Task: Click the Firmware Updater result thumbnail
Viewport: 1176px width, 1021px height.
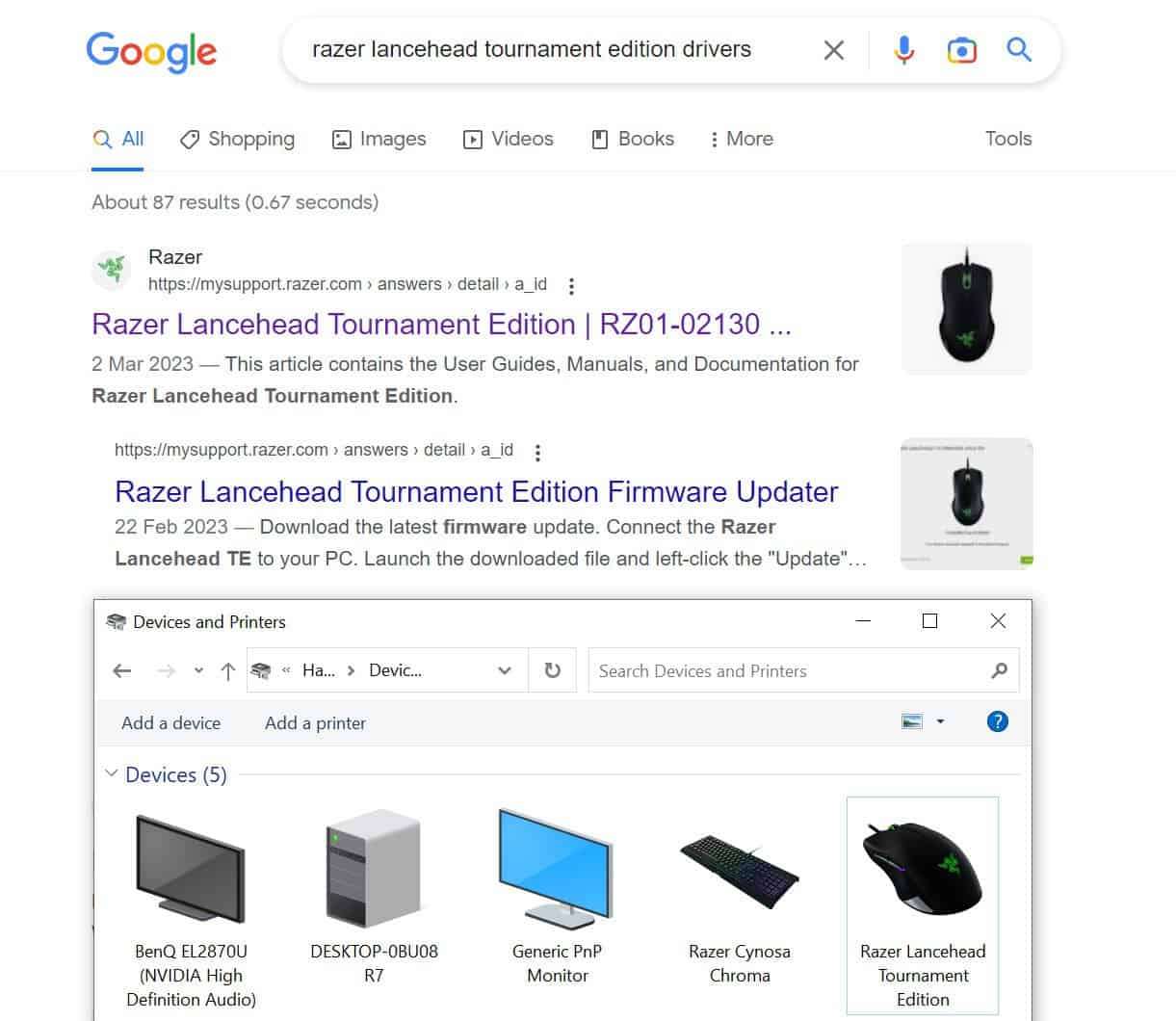Action: tap(967, 504)
